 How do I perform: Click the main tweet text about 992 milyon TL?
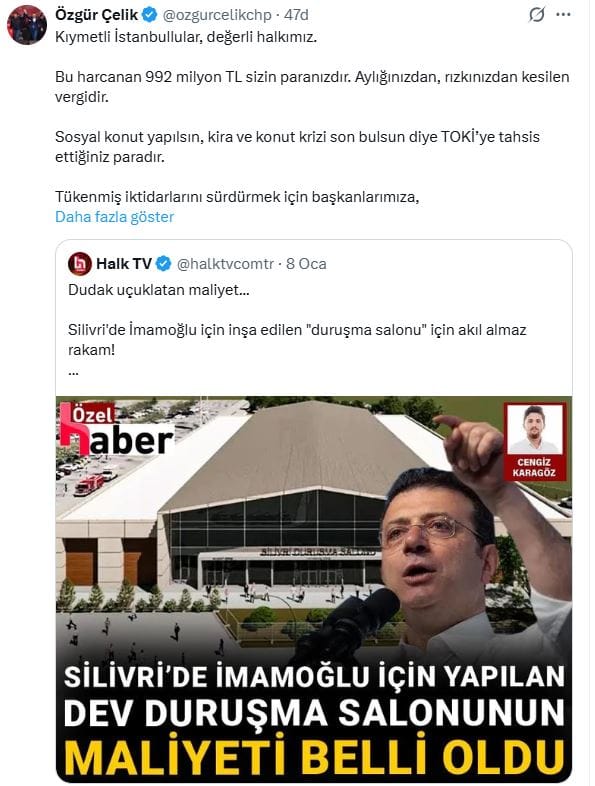pos(312,87)
